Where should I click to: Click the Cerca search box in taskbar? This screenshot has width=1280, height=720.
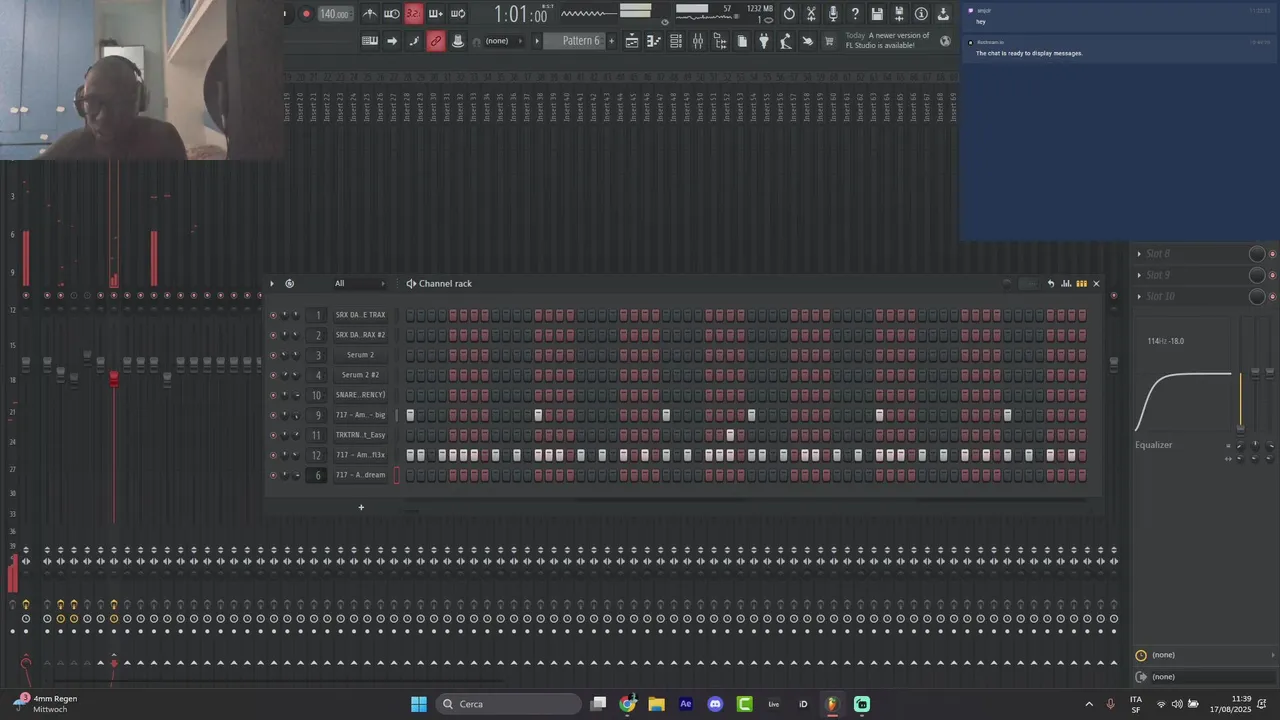pyautogui.click(x=509, y=704)
